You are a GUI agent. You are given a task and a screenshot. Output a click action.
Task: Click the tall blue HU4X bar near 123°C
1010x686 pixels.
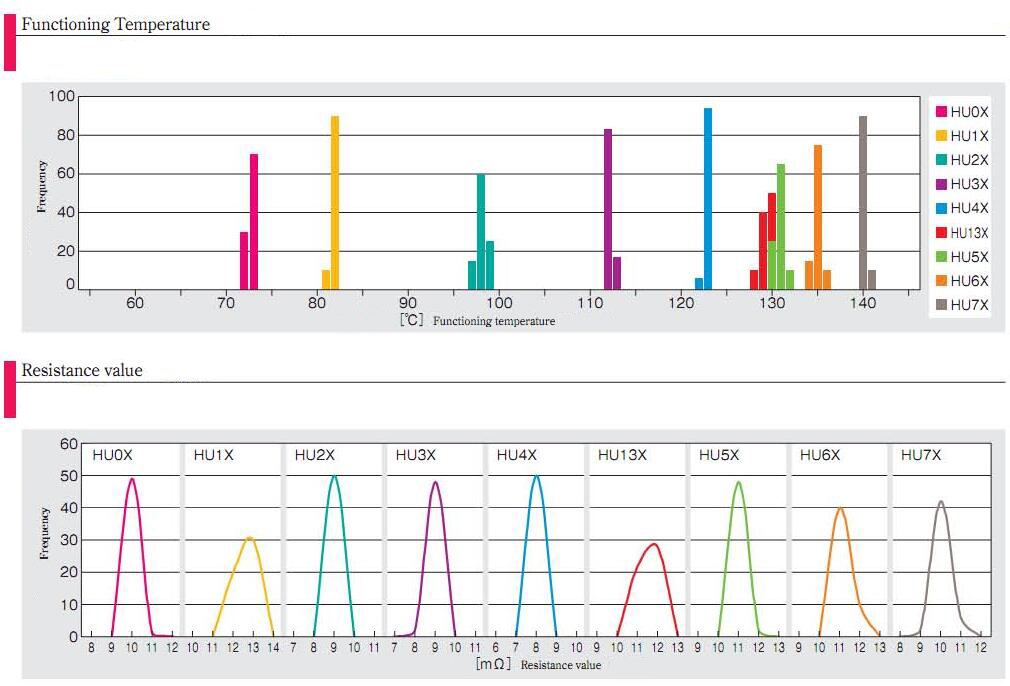[x=708, y=199]
